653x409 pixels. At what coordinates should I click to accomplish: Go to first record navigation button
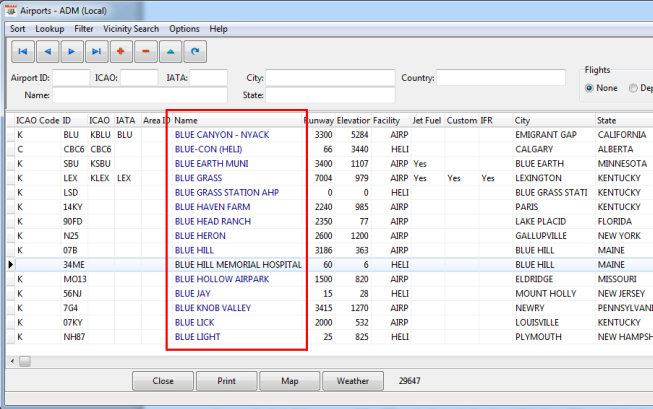22,52
